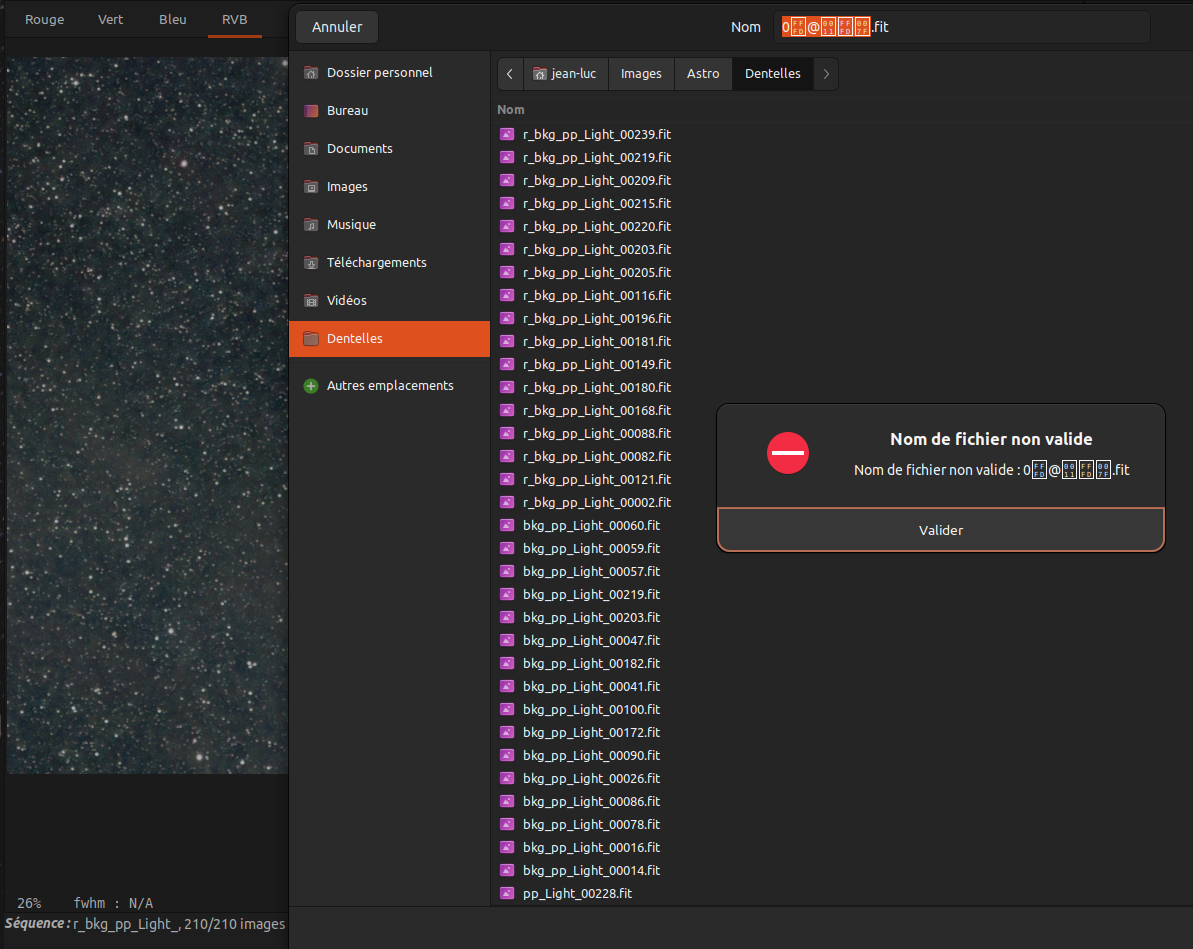Click path bar back chevron
Image resolution: width=1193 pixels, height=949 pixels.
(x=510, y=74)
